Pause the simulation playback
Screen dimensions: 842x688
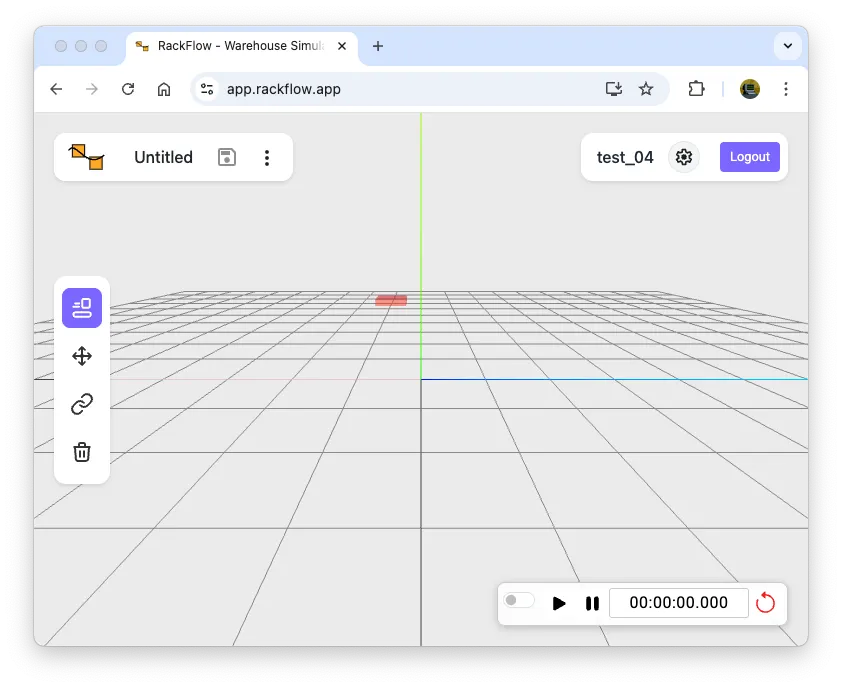(x=592, y=602)
